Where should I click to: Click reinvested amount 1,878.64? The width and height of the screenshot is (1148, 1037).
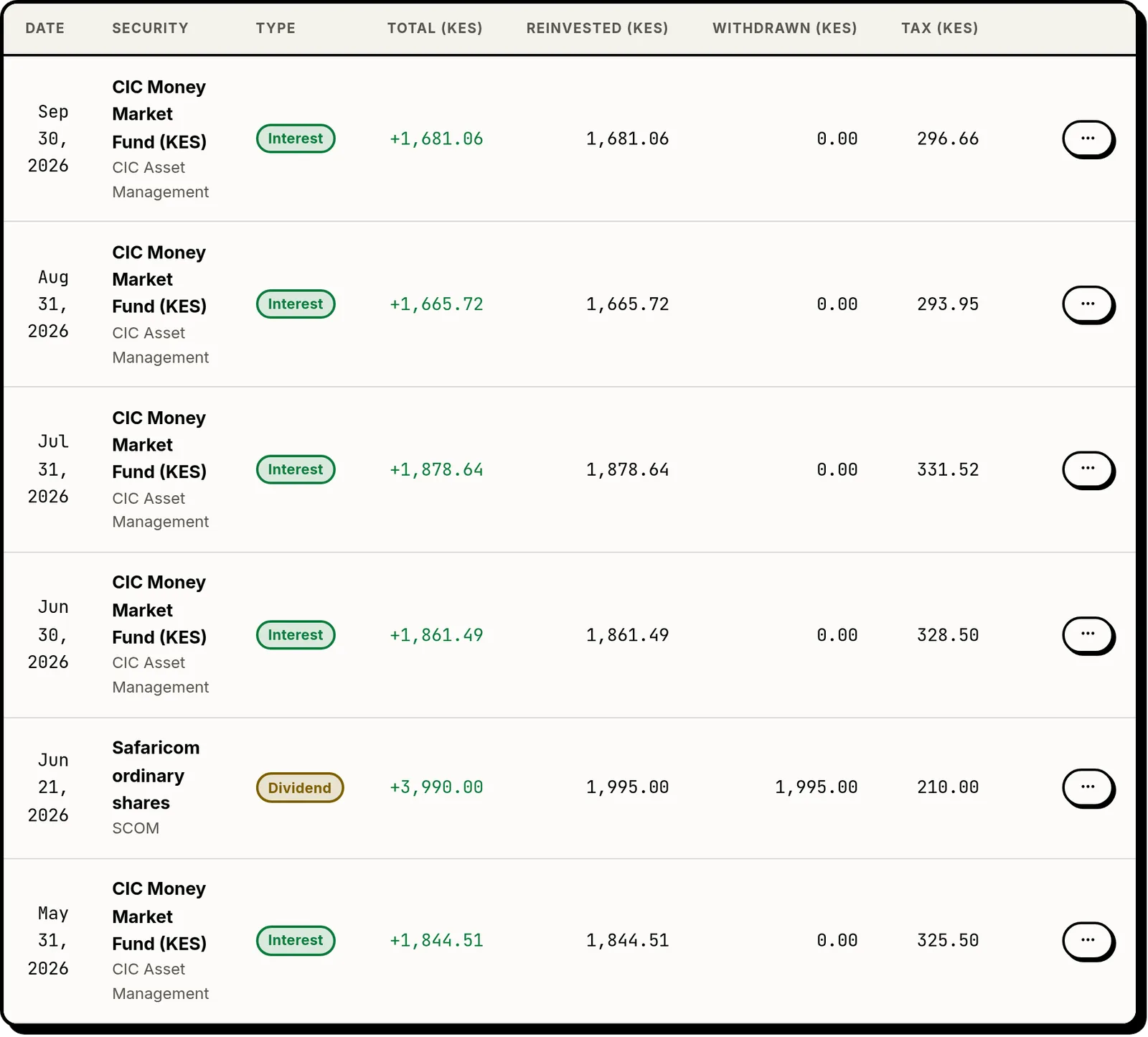(x=628, y=469)
